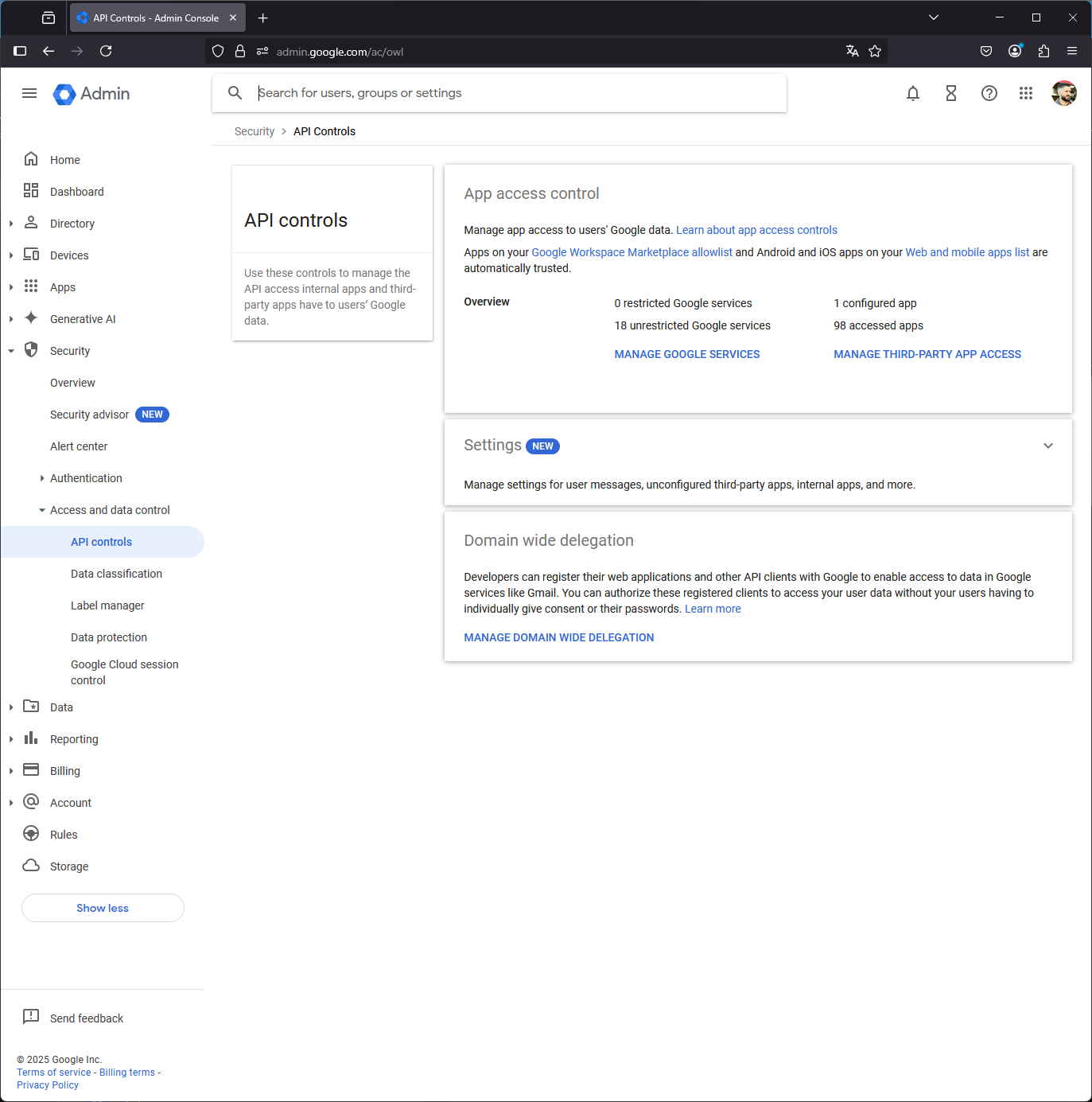Image resolution: width=1092 pixels, height=1102 pixels.
Task: Bookmark this page with star icon
Action: click(x=875, y=51)
